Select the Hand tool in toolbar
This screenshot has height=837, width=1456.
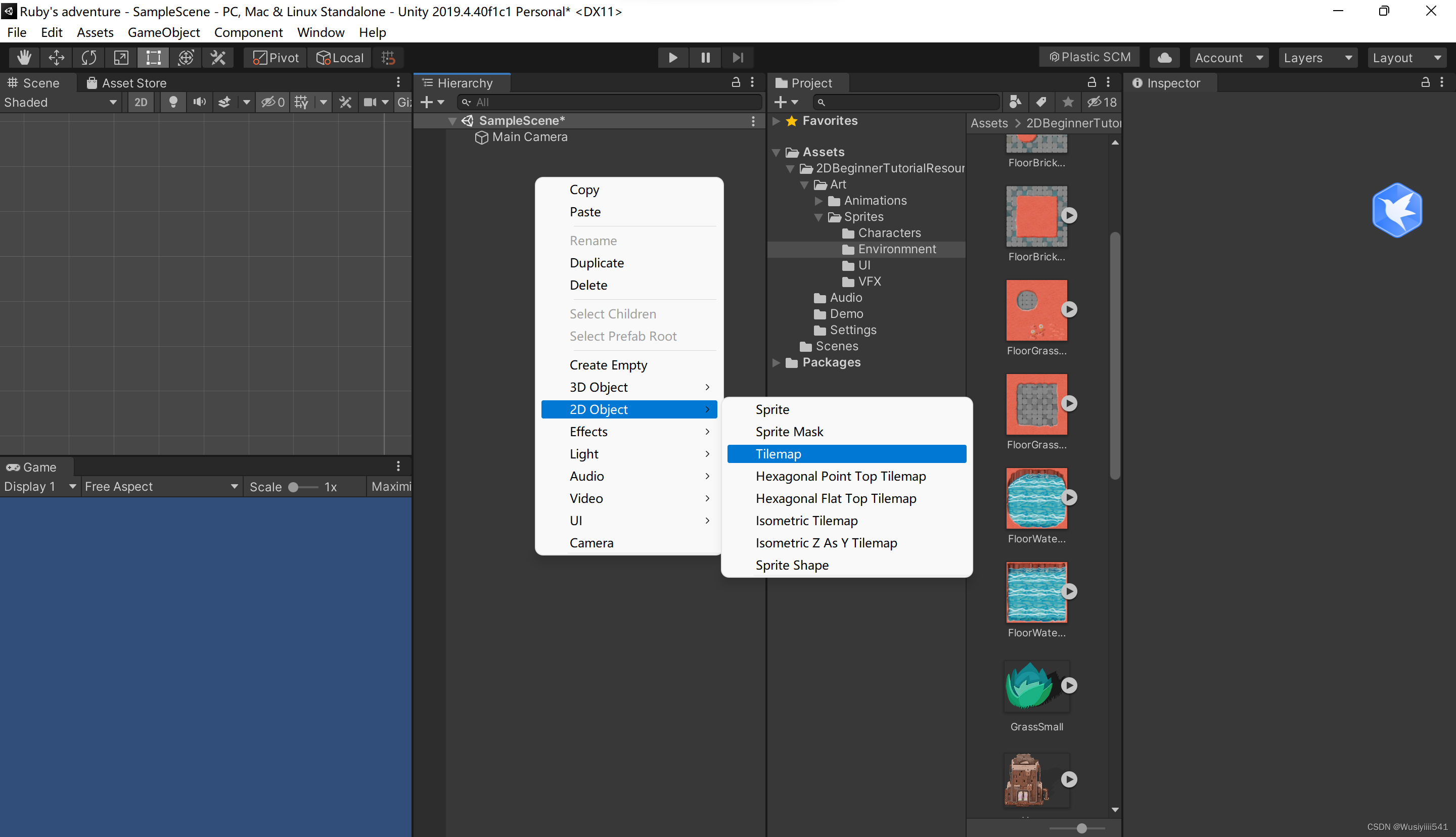click(24, 58)
